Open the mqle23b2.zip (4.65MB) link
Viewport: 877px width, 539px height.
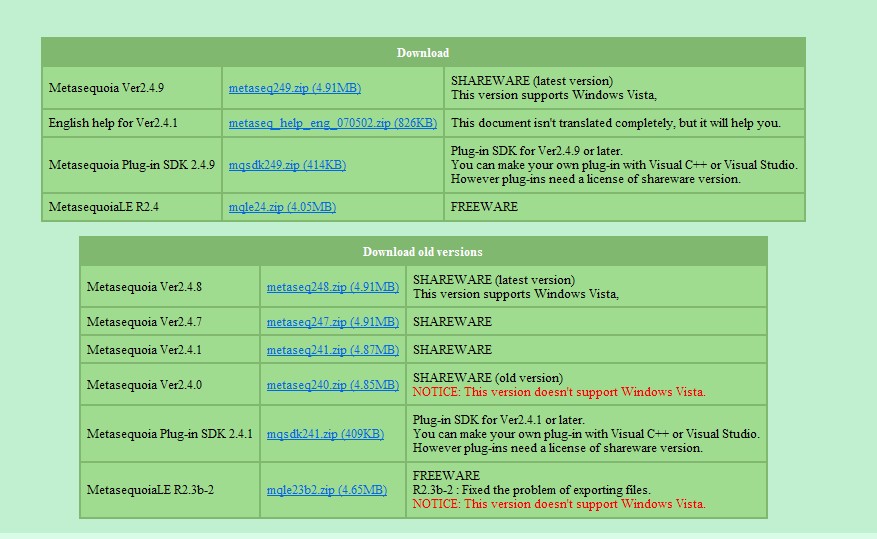(326, 490)
